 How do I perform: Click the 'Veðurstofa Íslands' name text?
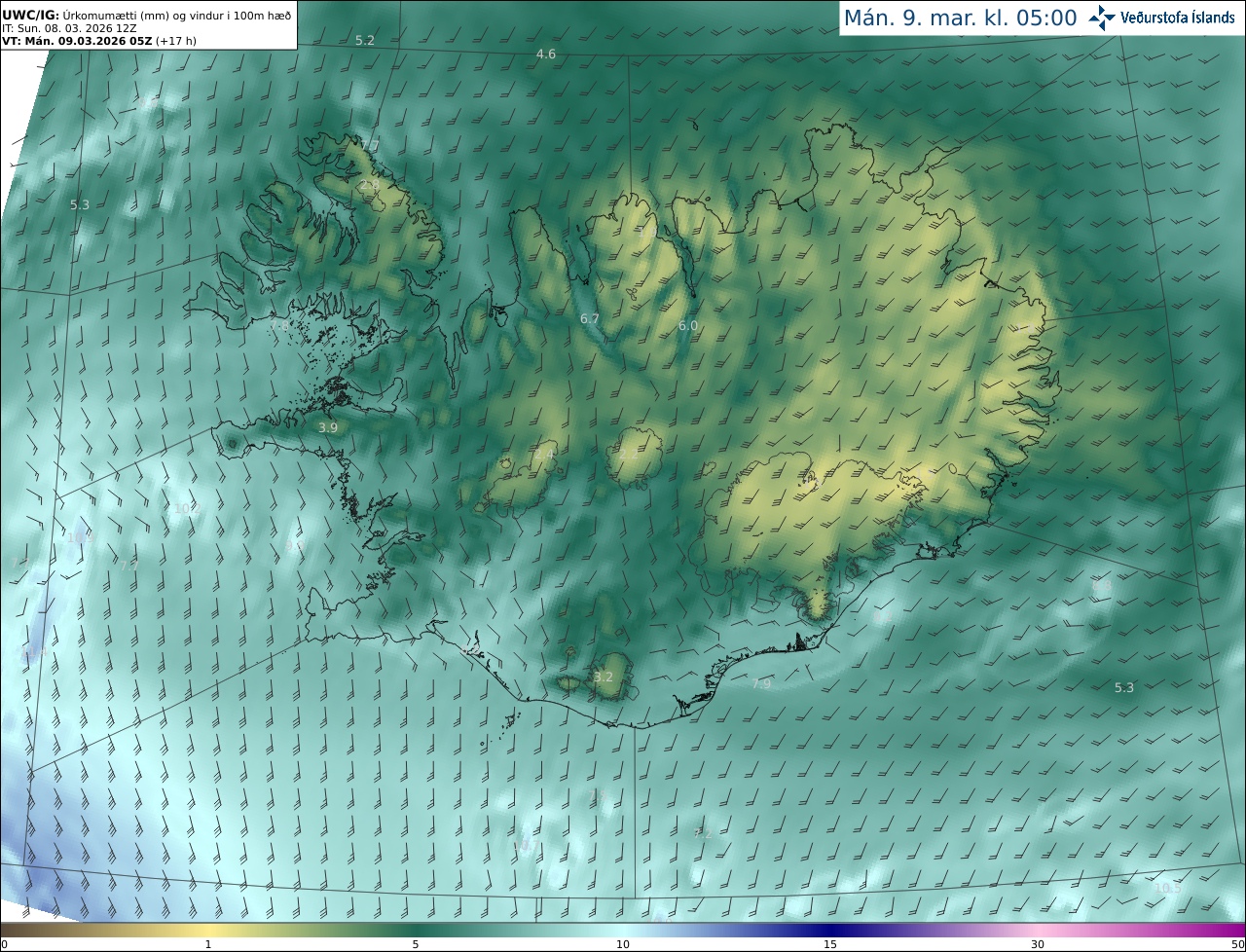(1178, 18)
